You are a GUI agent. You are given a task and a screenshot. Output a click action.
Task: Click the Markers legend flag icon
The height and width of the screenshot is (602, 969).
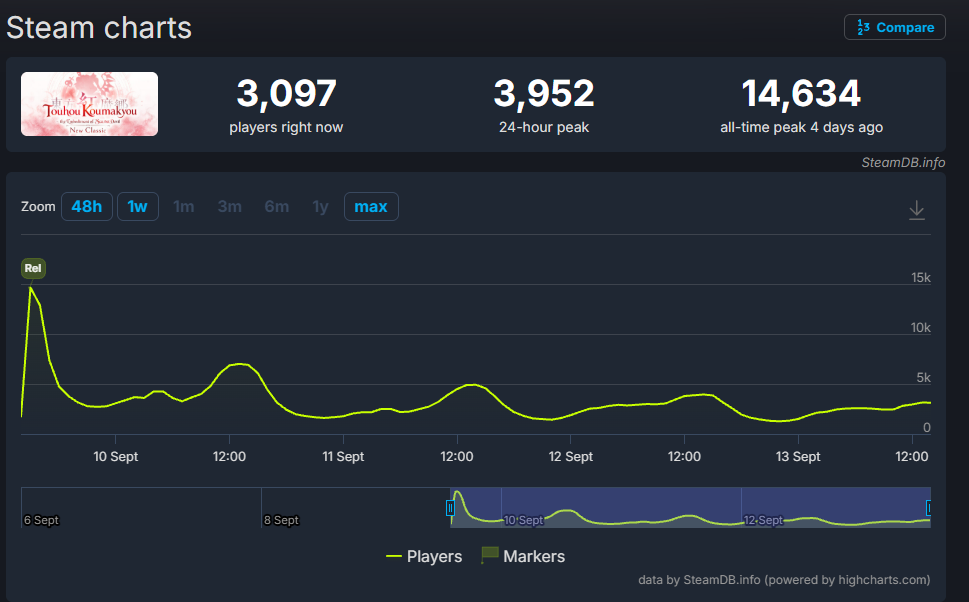coord(489,555)
